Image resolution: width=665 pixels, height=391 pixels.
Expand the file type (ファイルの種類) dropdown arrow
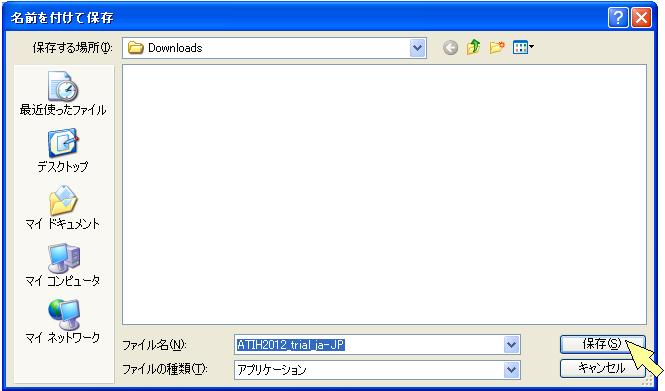click(511, 370)
